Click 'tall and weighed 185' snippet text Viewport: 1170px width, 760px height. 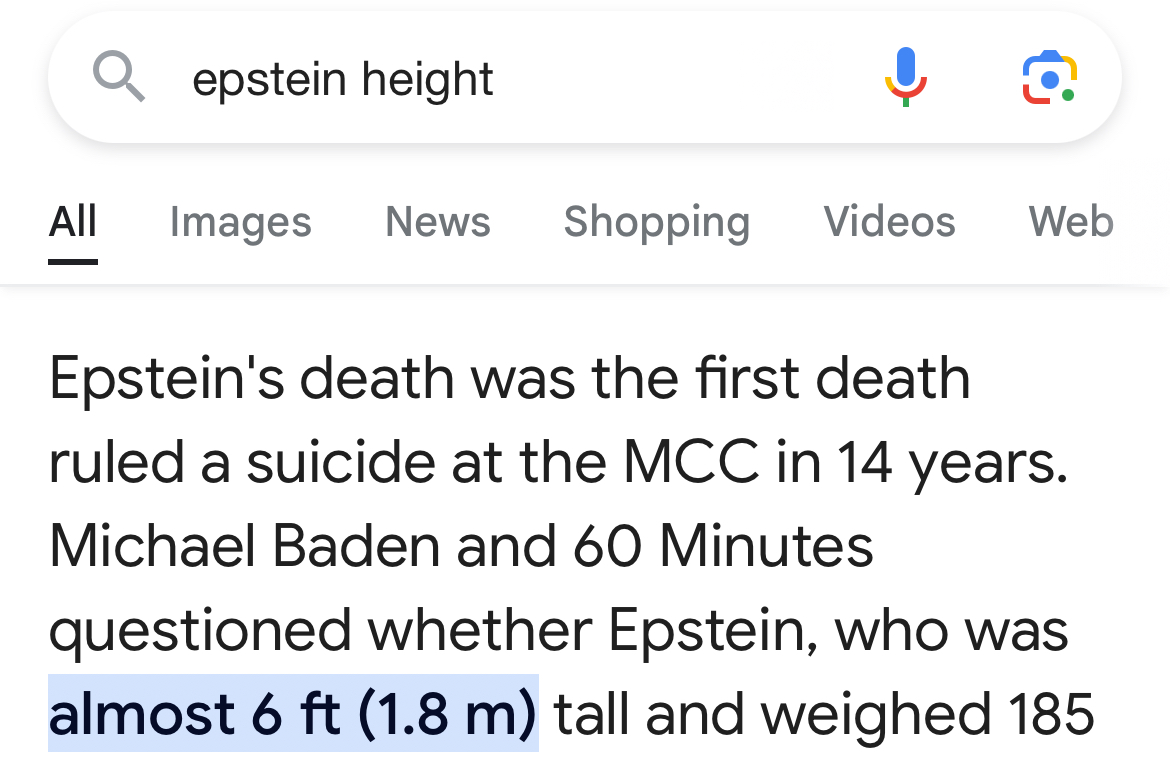[x=824, y=714]
